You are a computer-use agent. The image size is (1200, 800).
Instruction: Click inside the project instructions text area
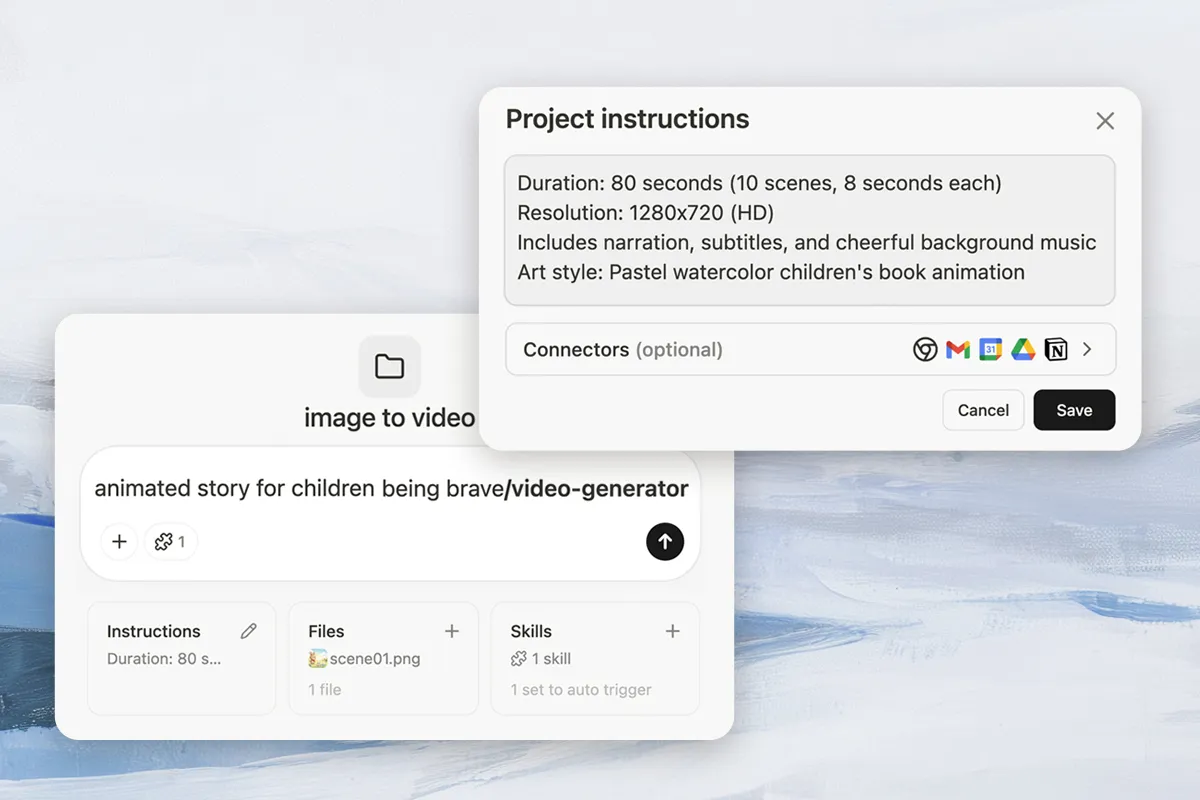tap(809, 229)
